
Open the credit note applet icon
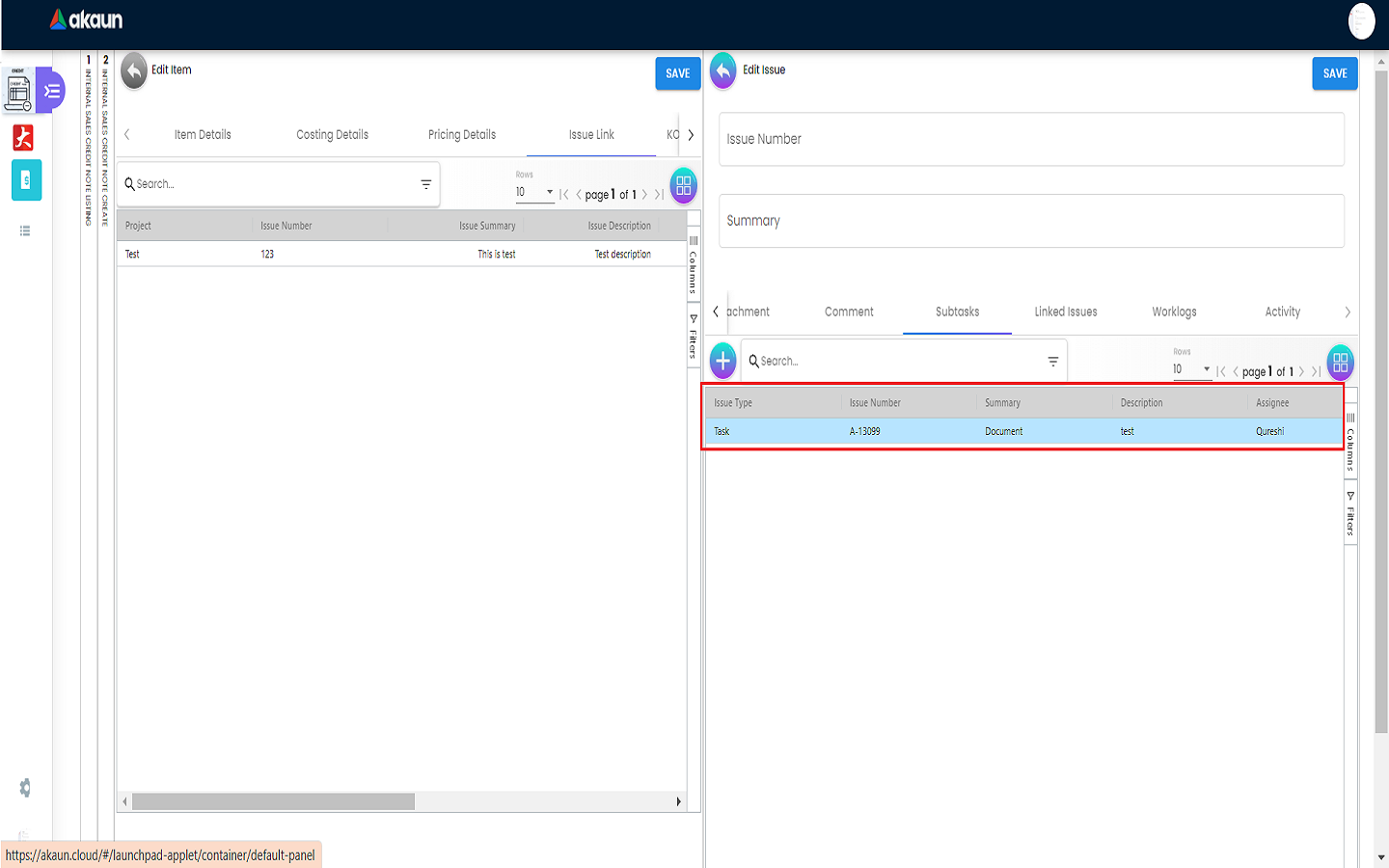coord(18,91)
